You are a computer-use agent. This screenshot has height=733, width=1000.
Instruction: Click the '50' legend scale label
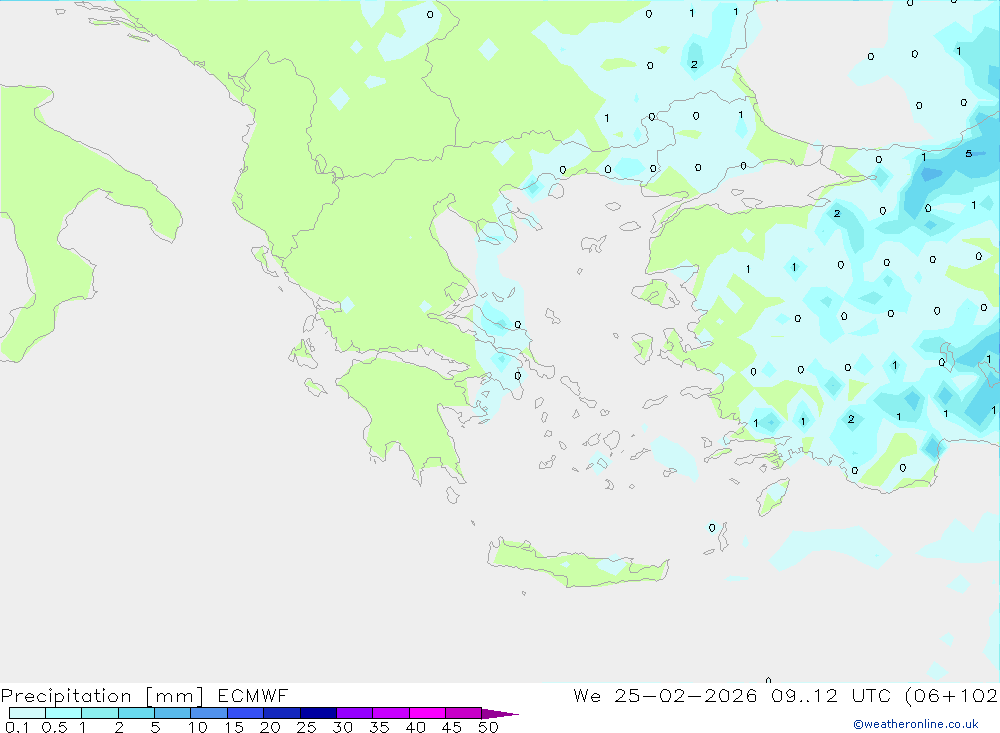point(489,727)
